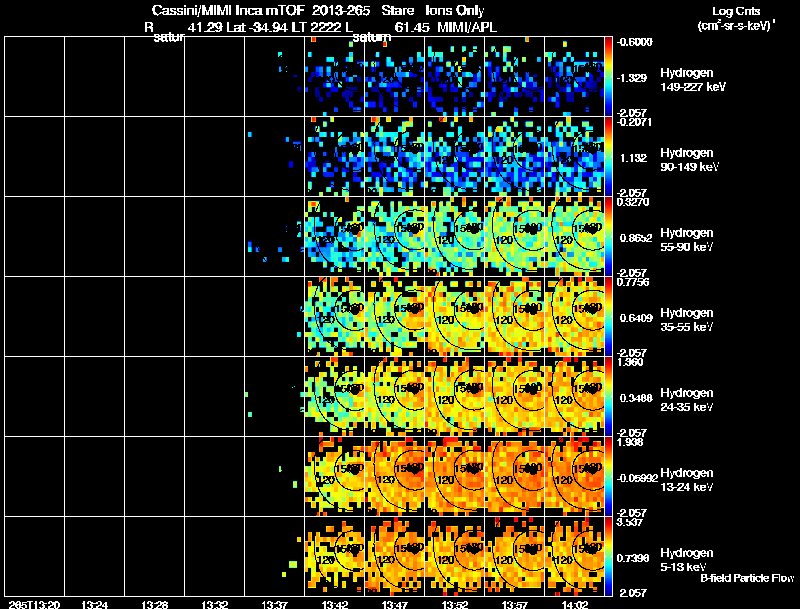This screenshot has height=609, width=800.
Task: Open the 149-227 keV image at 13:42
Action: tap(334, 77)
